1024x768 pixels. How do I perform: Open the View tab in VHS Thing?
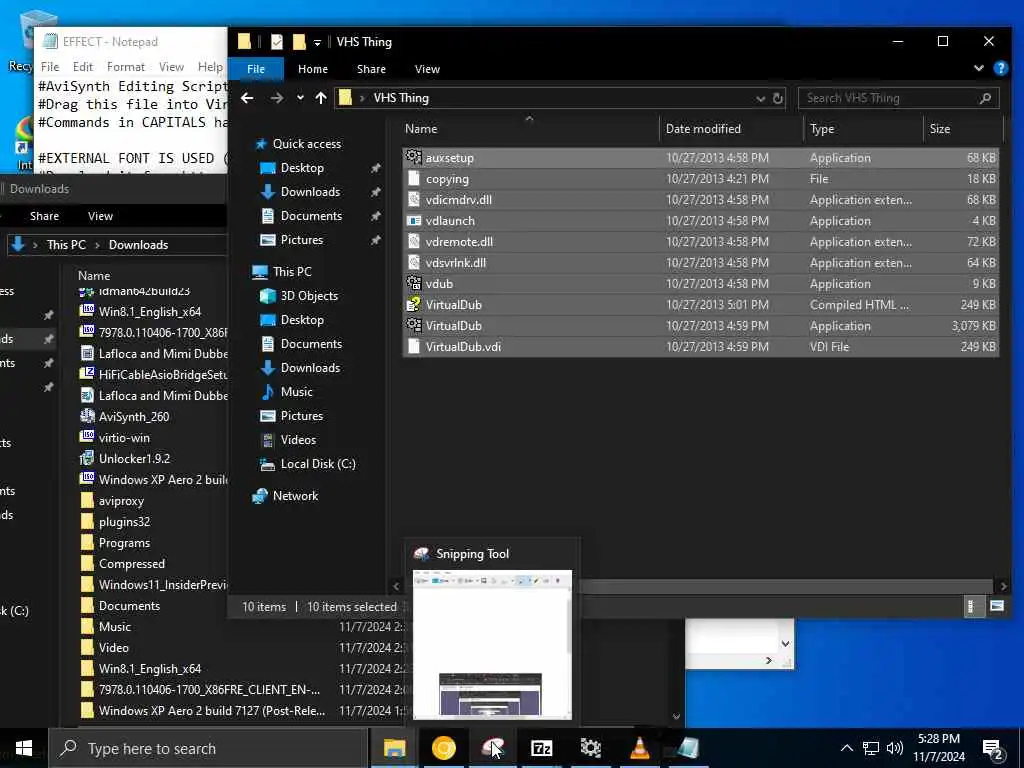(427, 69)
